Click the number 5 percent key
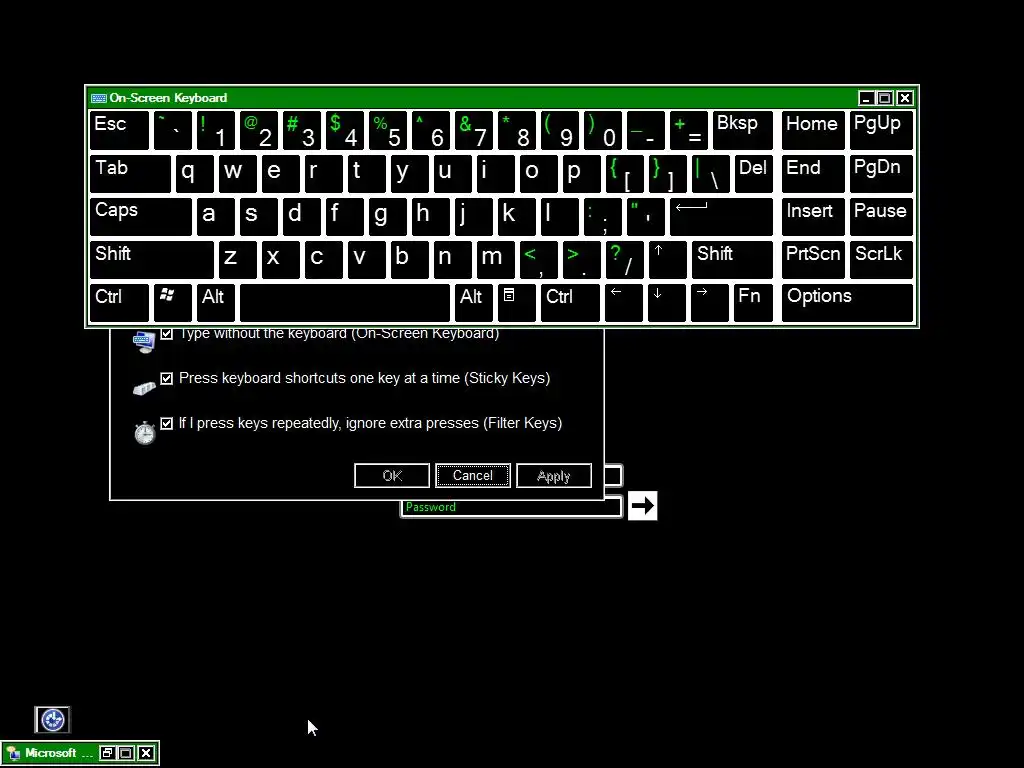Image resolution: width=1024 pixels, height=768 pixels. (x=388, y=131)
